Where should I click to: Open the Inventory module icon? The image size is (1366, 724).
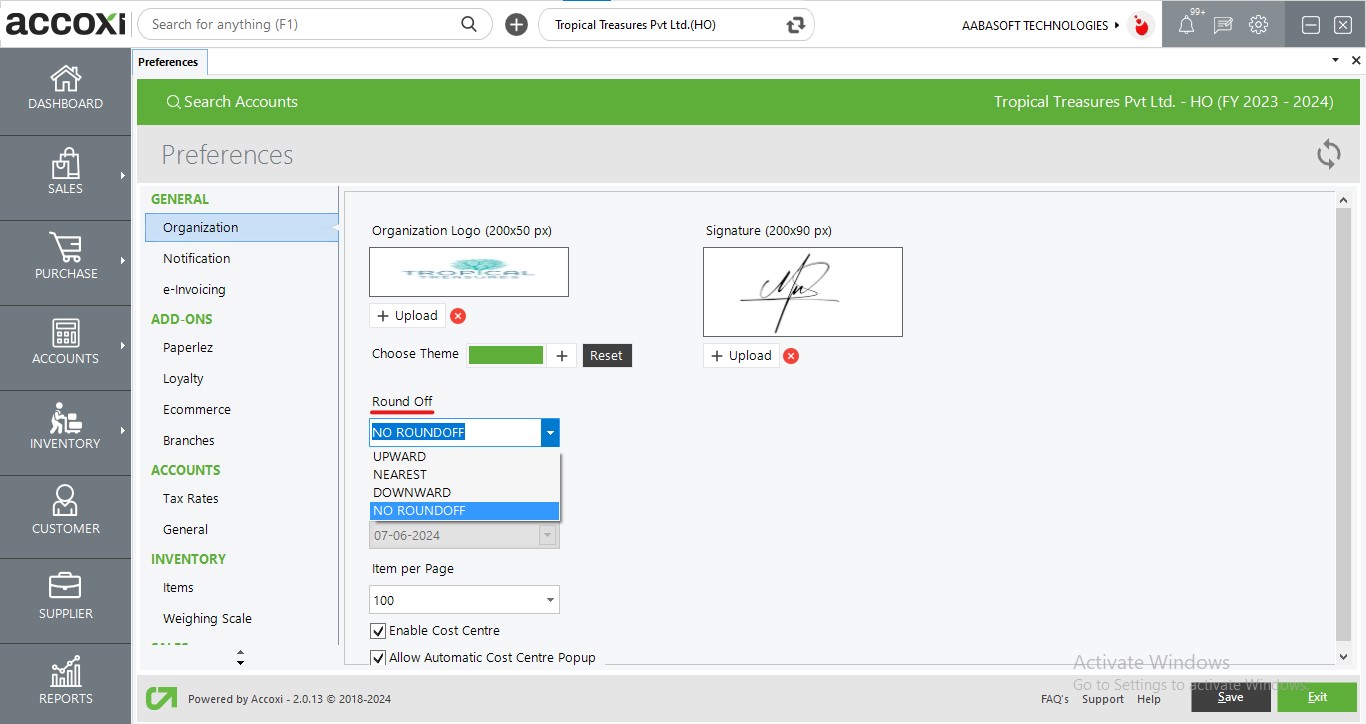[65, 428]
